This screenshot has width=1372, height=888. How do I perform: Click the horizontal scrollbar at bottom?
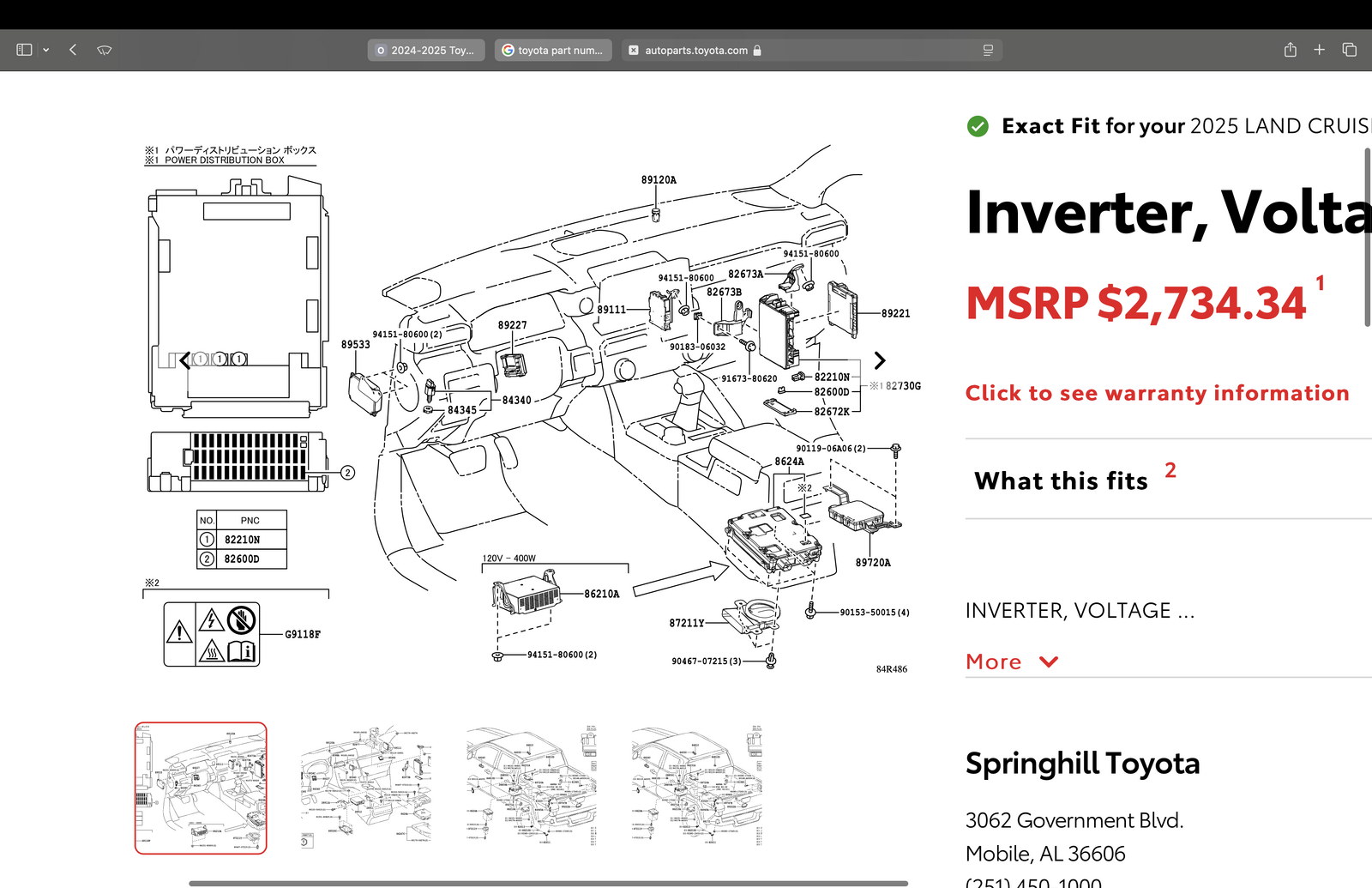(548, 883)
